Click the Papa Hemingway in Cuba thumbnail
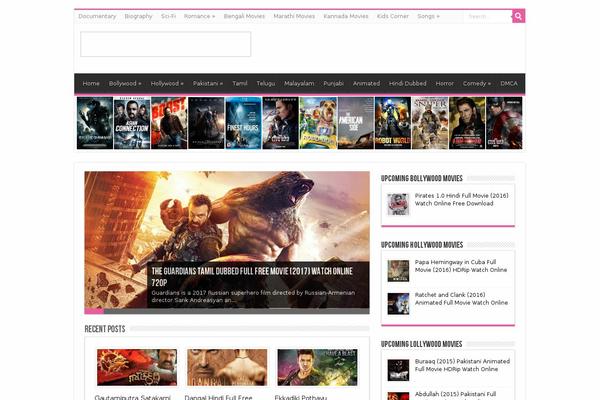The image size is (600, 400). [398, 271]
